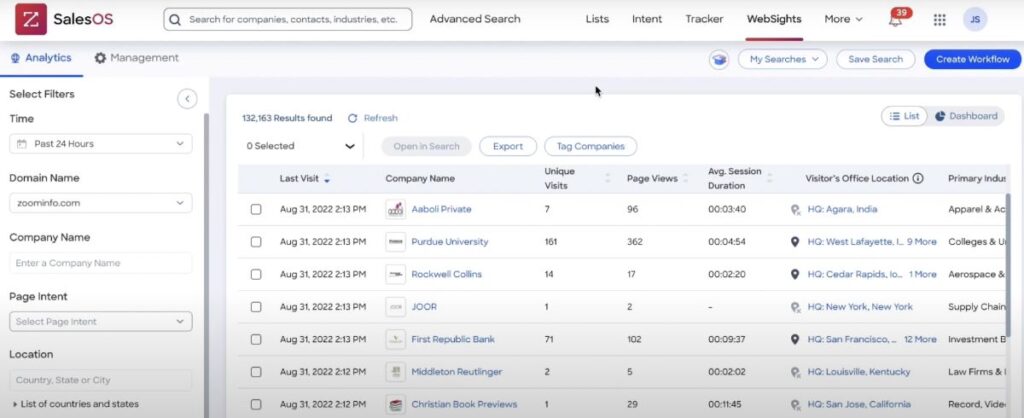Screen dimensions: 1024x418
Task: Click the Purdue University company logo
Action: 395,242
